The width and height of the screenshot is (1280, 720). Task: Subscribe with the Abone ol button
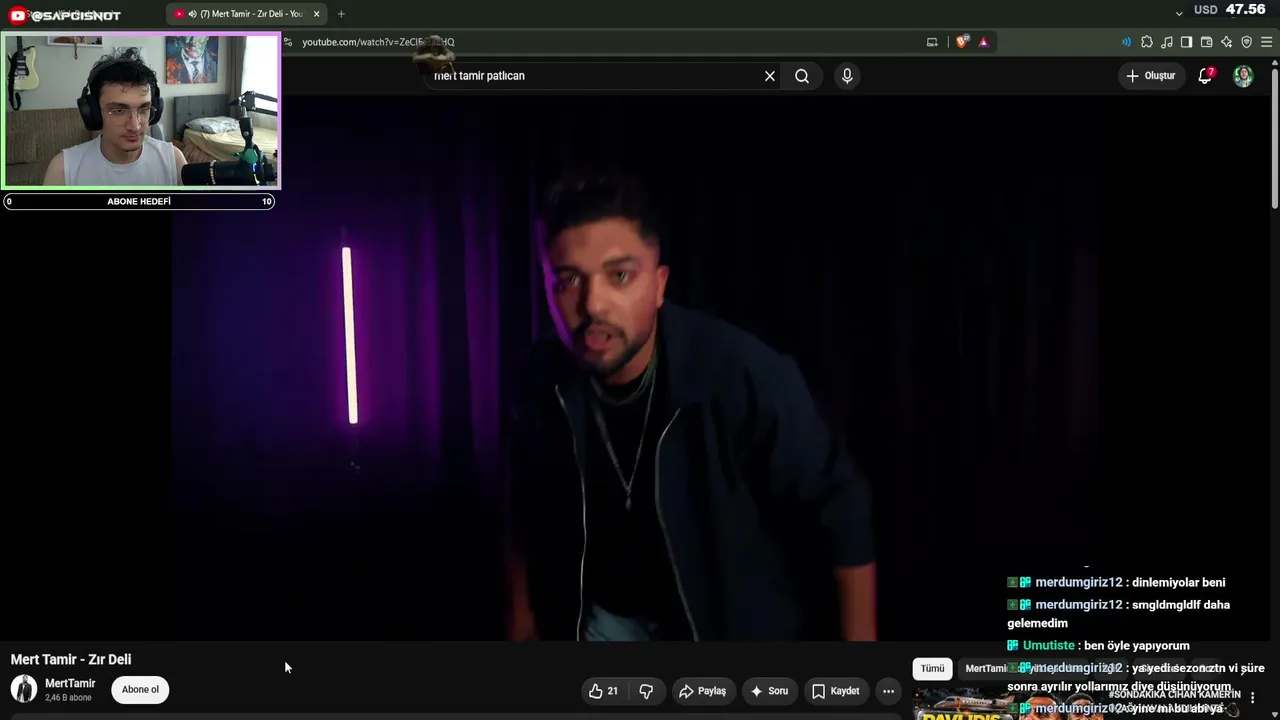[x=140, y=690]
